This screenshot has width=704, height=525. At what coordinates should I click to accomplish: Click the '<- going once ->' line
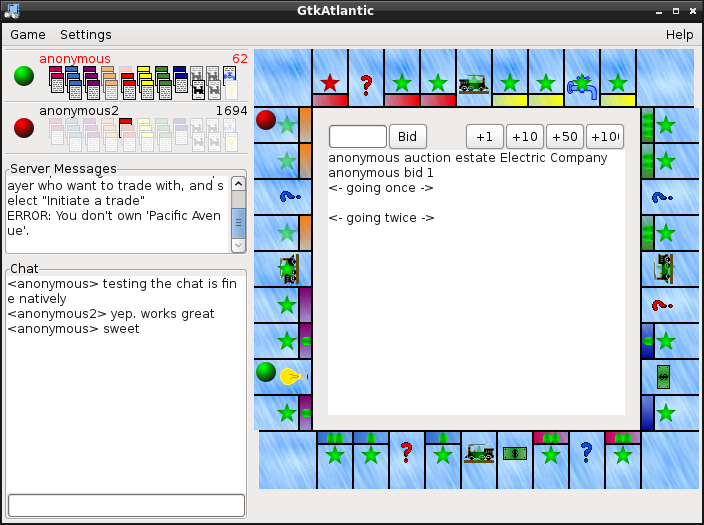pos(381,188)
